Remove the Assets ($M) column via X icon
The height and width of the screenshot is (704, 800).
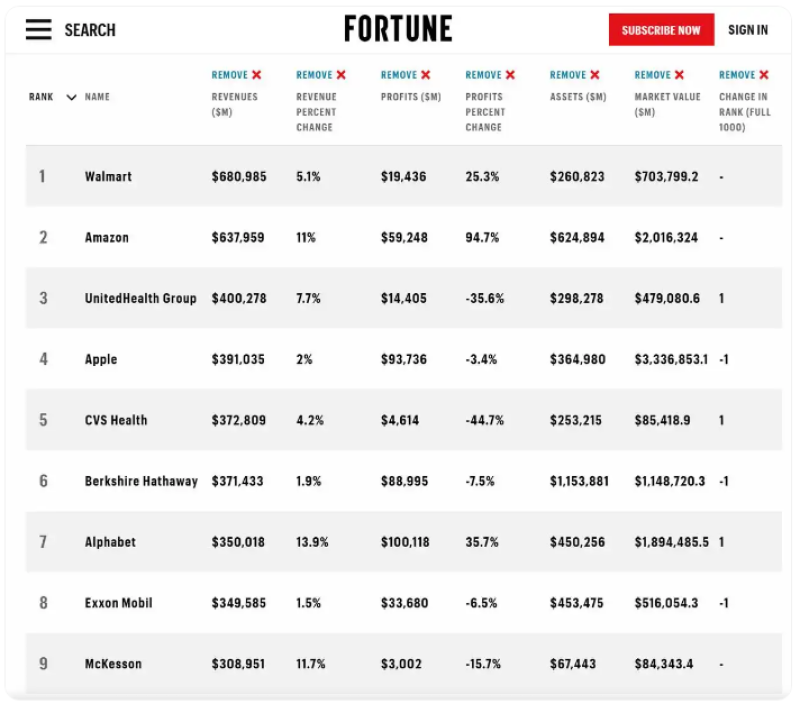595,75
